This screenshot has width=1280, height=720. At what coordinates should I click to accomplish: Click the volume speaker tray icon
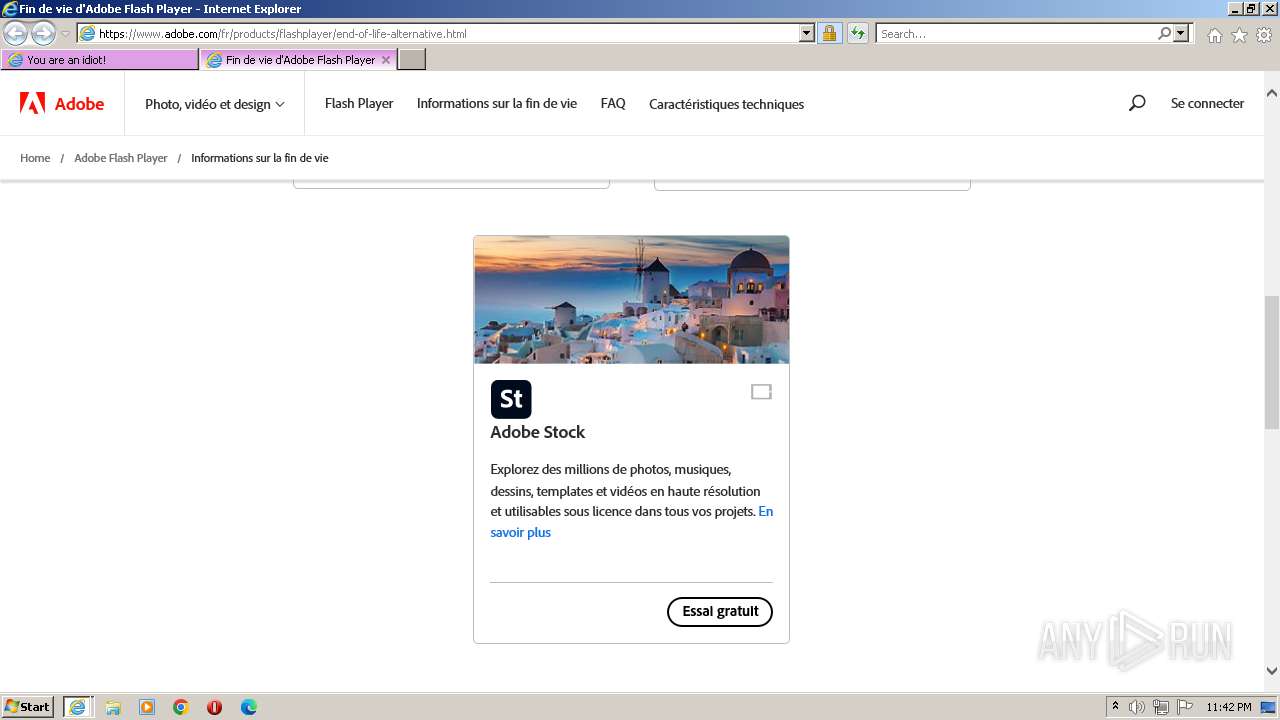click(1137, 707)
